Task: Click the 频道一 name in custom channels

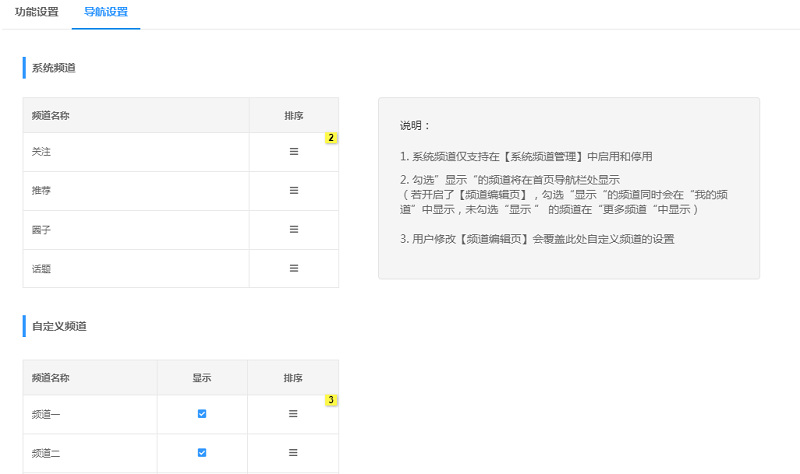Action: 46,413
